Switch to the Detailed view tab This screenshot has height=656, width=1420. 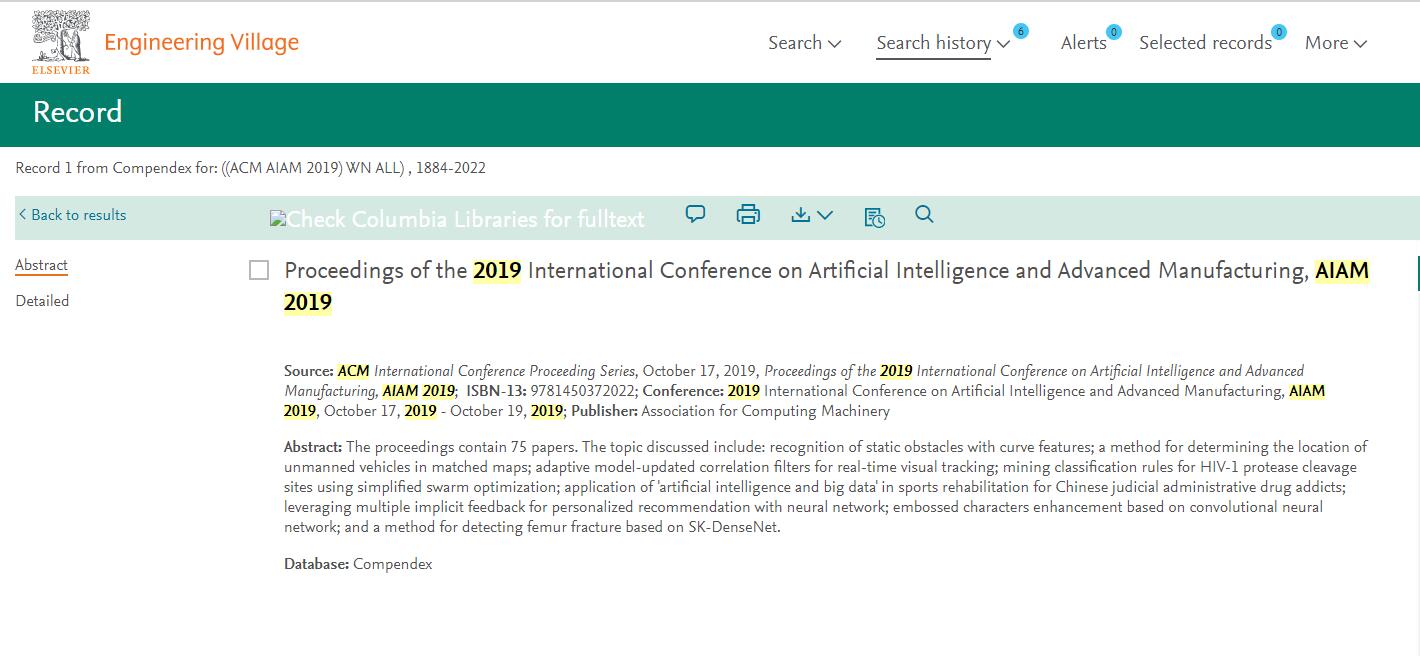pos(42,301)
